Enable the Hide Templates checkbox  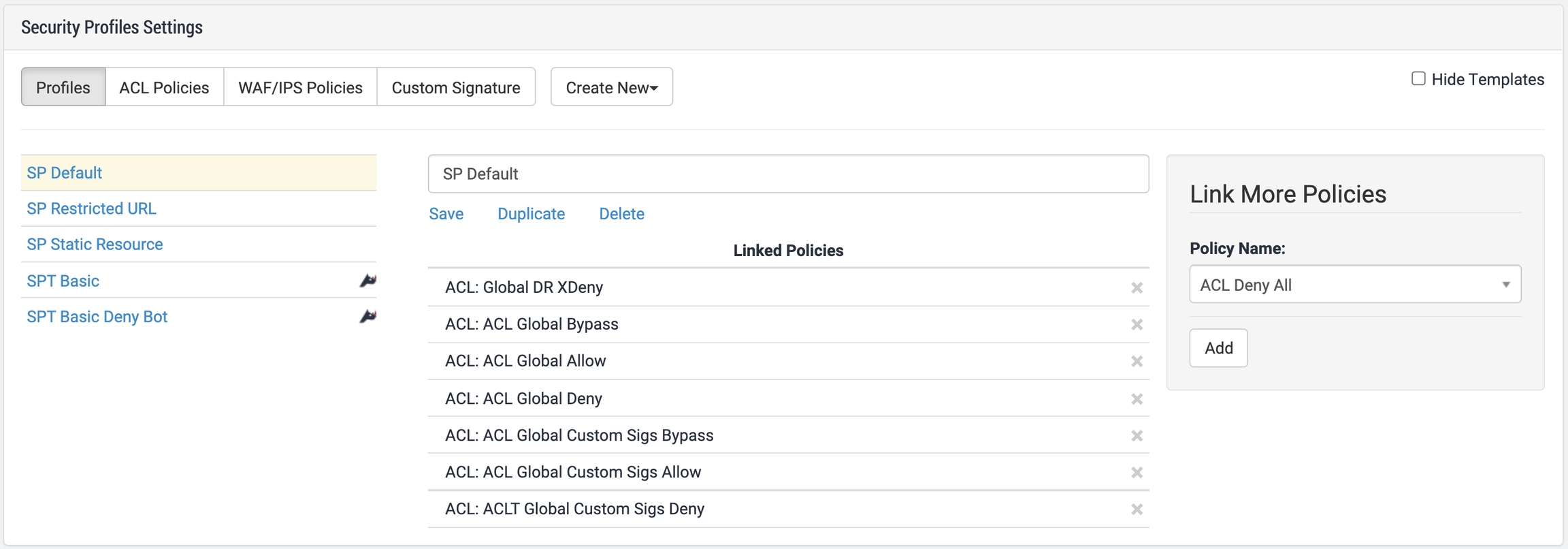click(1418, 79)
